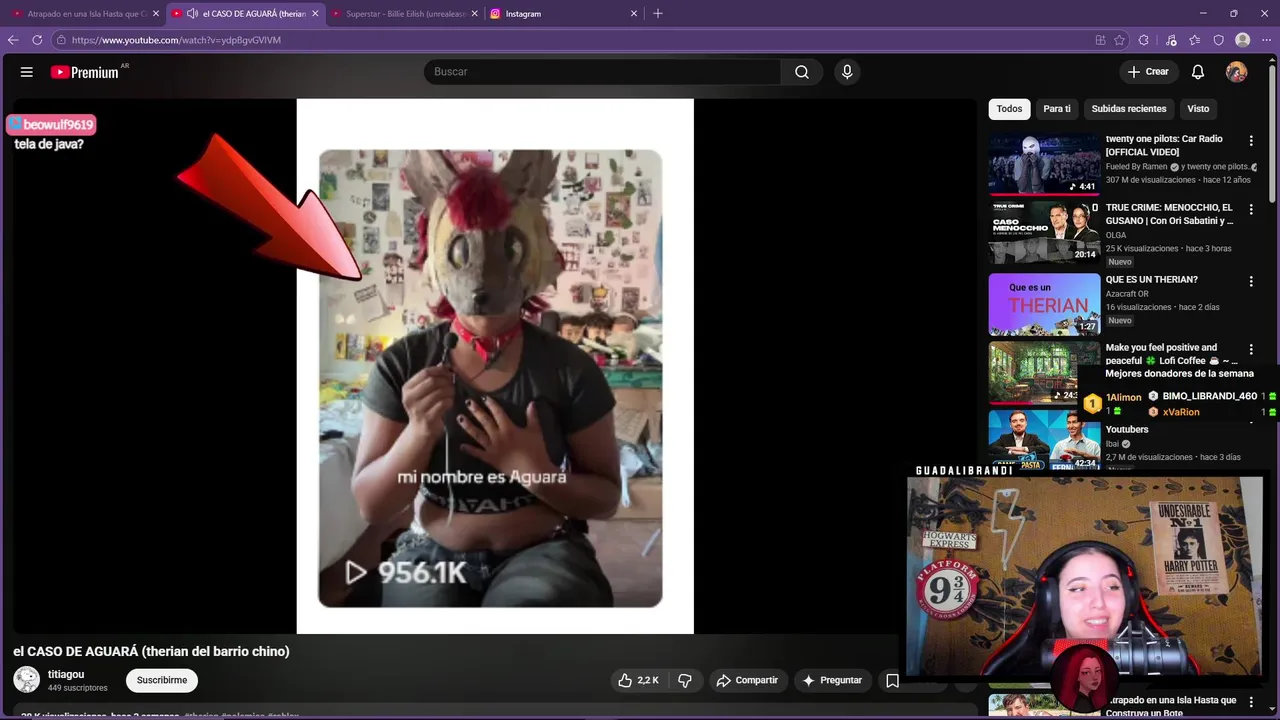Close the Superstar Billie Eilish tab
1280x720 pixels.
(474, 14)
